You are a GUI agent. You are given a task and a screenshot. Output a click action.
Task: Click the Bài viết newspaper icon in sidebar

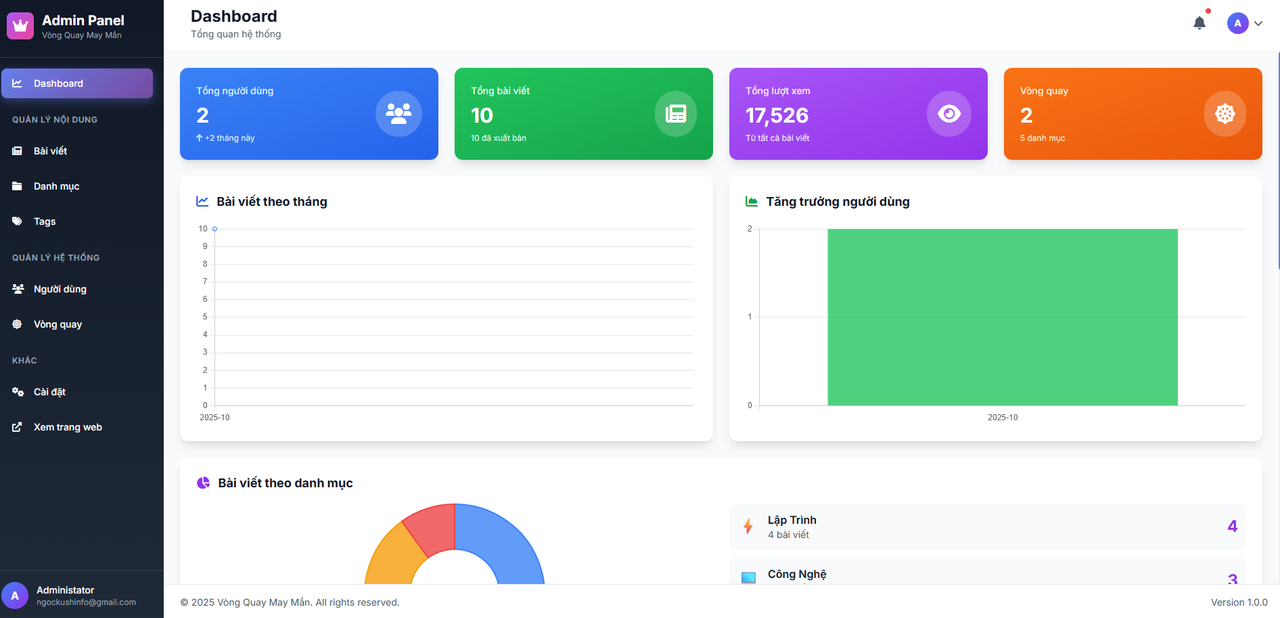[x=17, y=151]
